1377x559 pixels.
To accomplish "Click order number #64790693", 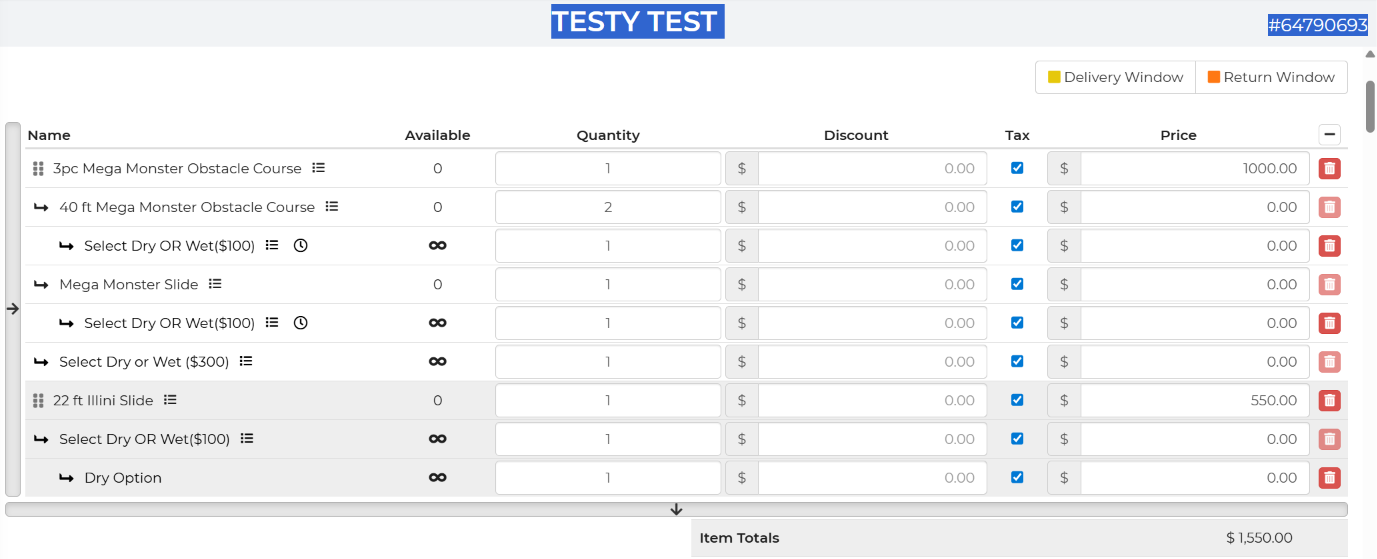I will click(x=1317, y=25).
